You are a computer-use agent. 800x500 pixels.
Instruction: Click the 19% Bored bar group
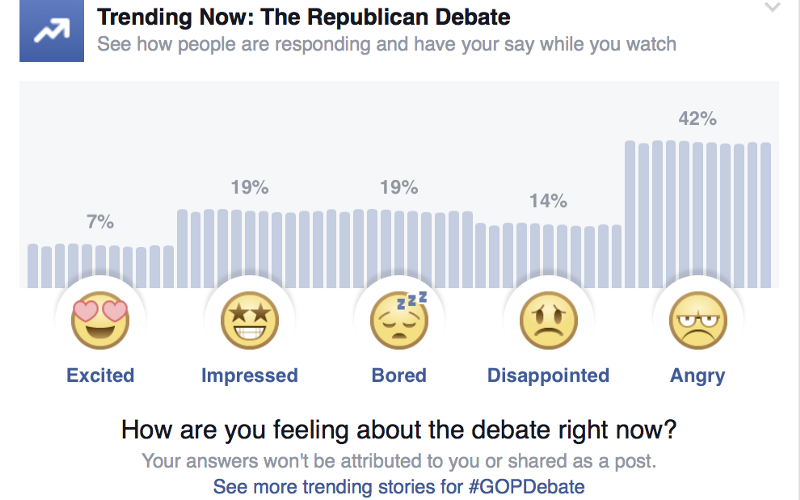point(399,248)
